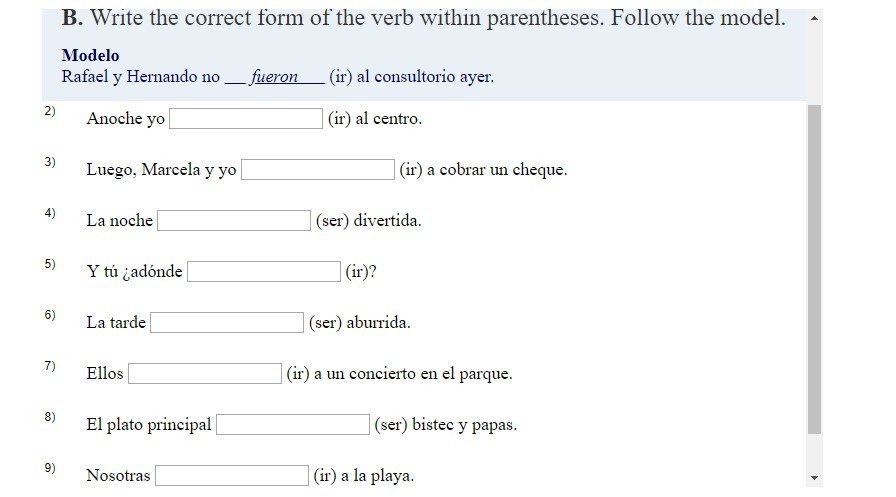The image size is (896, 497).
Task: Click the model answer "fueron"
Action: [x=274, y=77]
